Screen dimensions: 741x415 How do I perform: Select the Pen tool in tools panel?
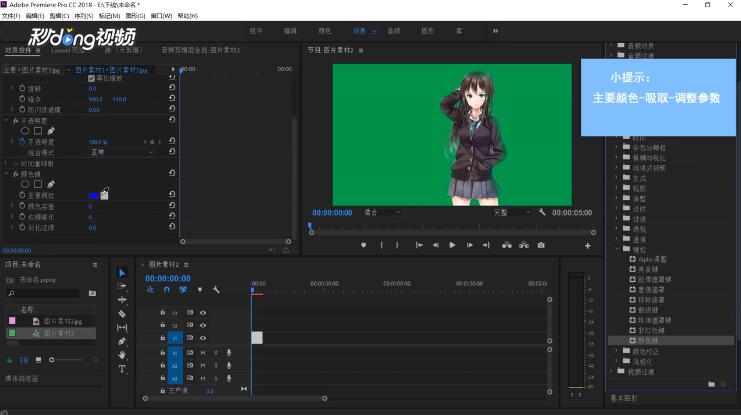click(x=122, y=341)
